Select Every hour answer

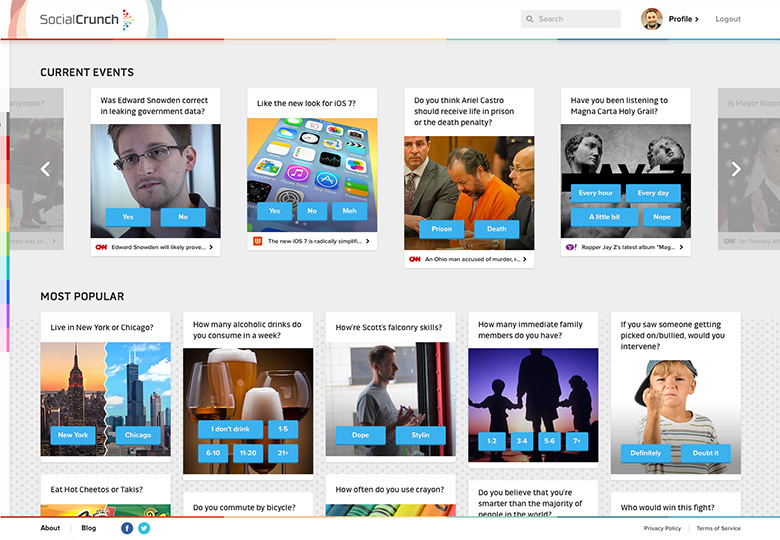click(x=595, y=193)
